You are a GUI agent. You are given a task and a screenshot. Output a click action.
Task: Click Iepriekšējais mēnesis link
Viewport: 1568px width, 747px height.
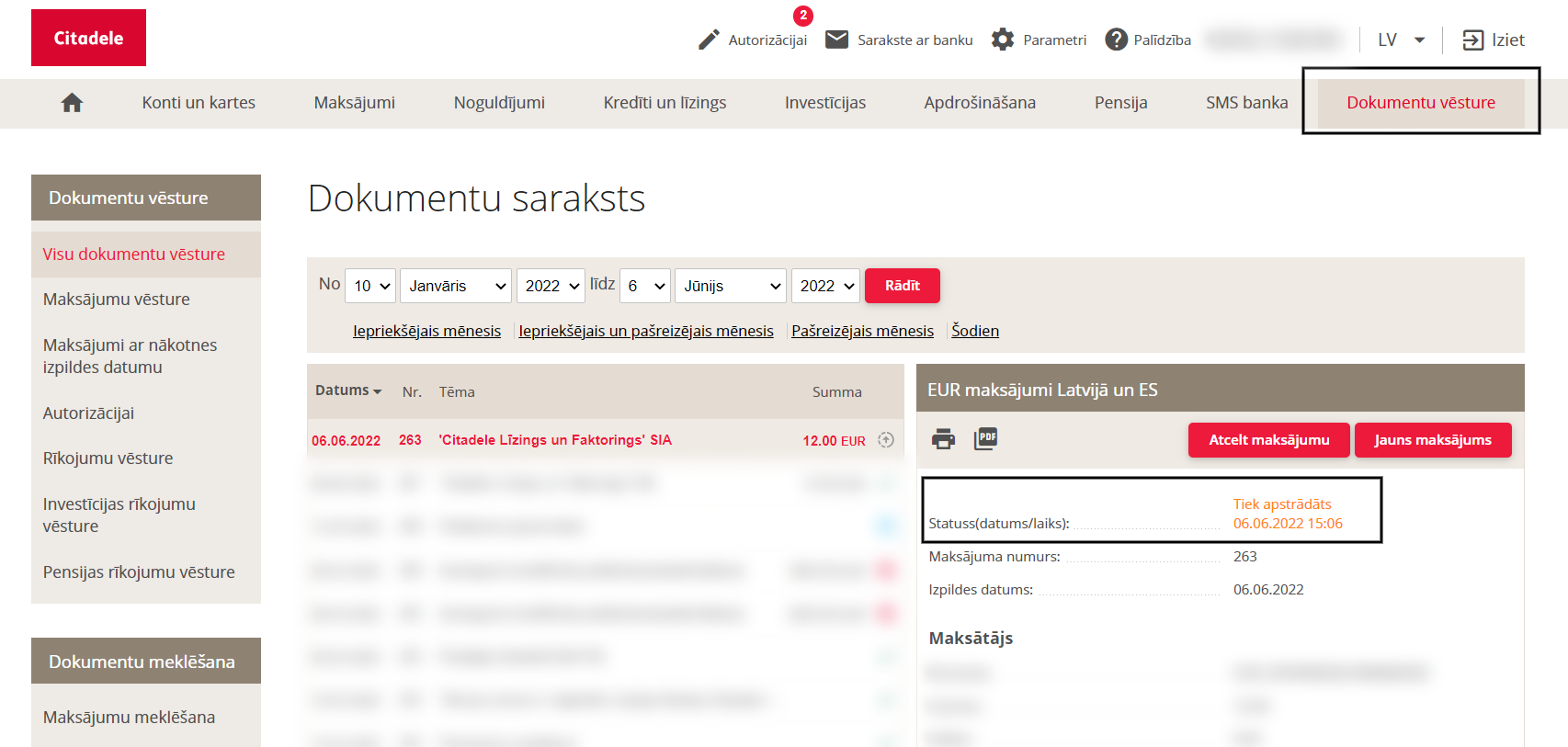pyautogui.click(x=427, y=331)
